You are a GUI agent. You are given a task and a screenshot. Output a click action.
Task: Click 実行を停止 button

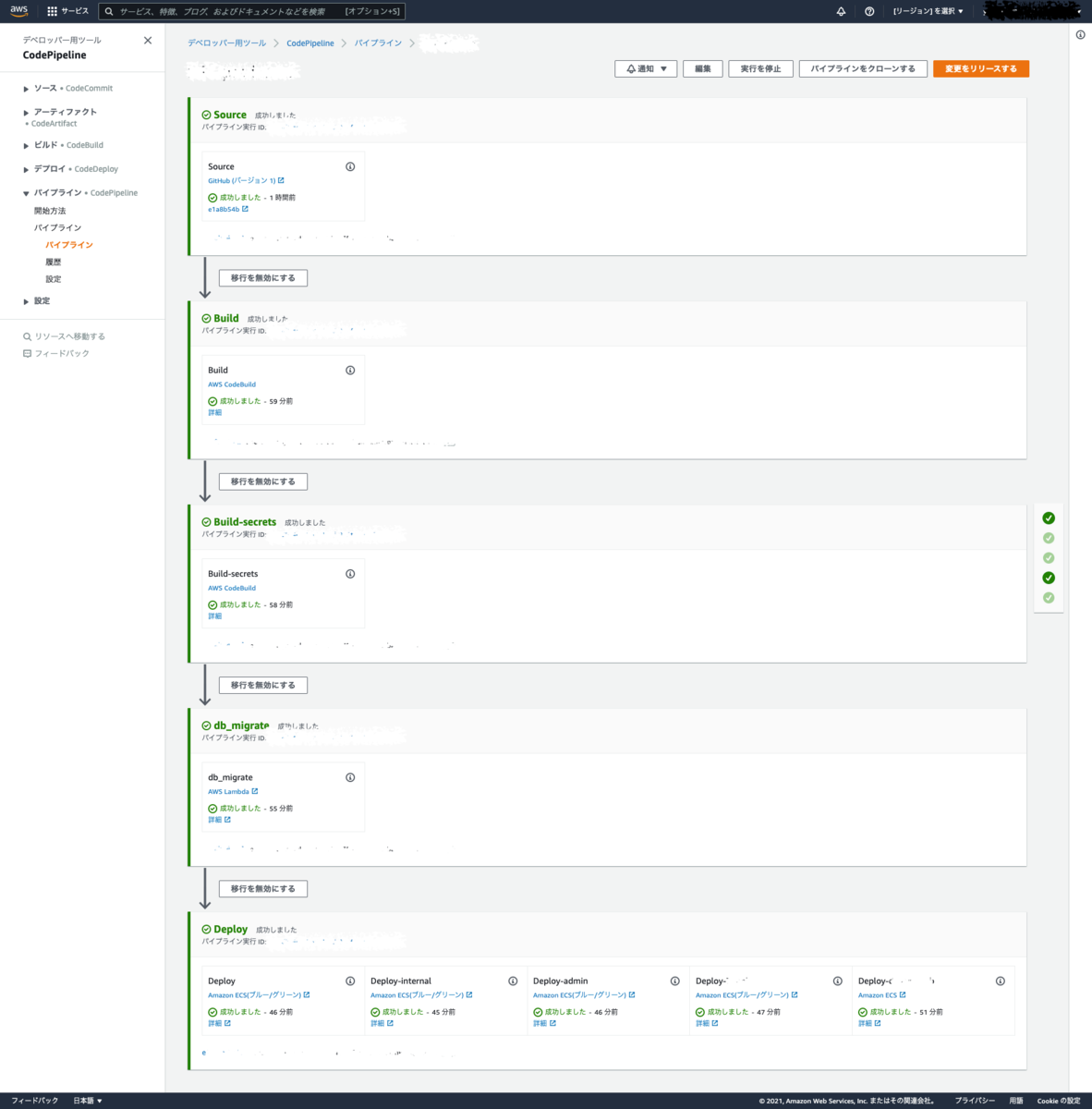tap(761, 69)
